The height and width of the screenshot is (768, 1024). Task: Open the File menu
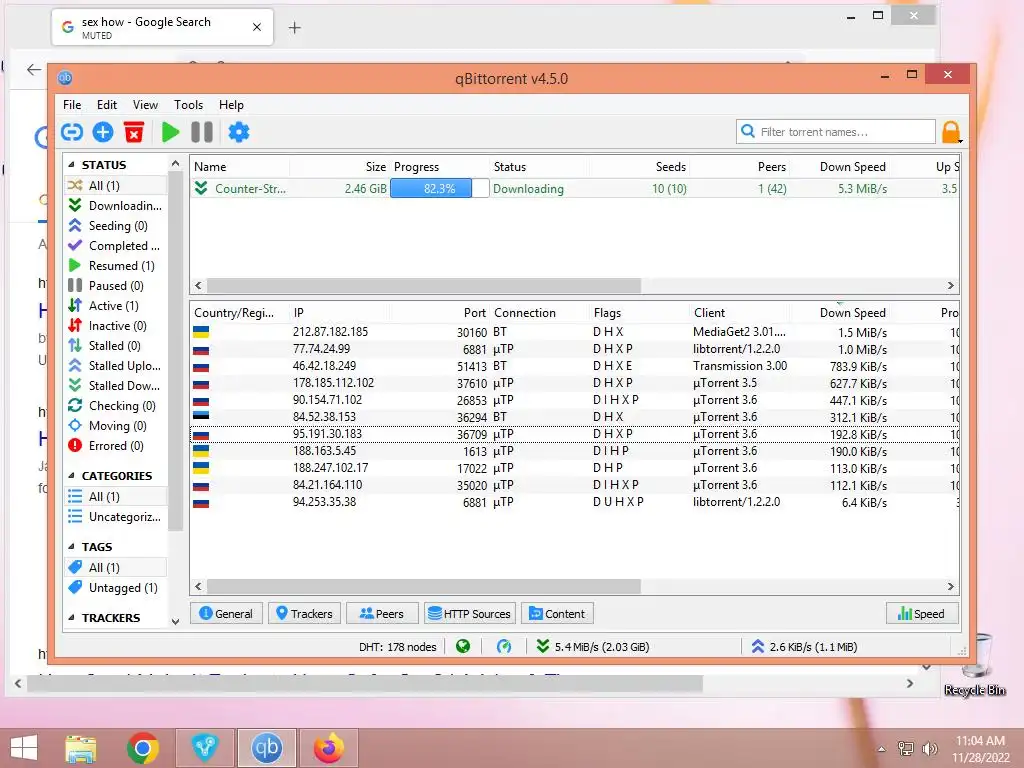click(x=72, y=104)
